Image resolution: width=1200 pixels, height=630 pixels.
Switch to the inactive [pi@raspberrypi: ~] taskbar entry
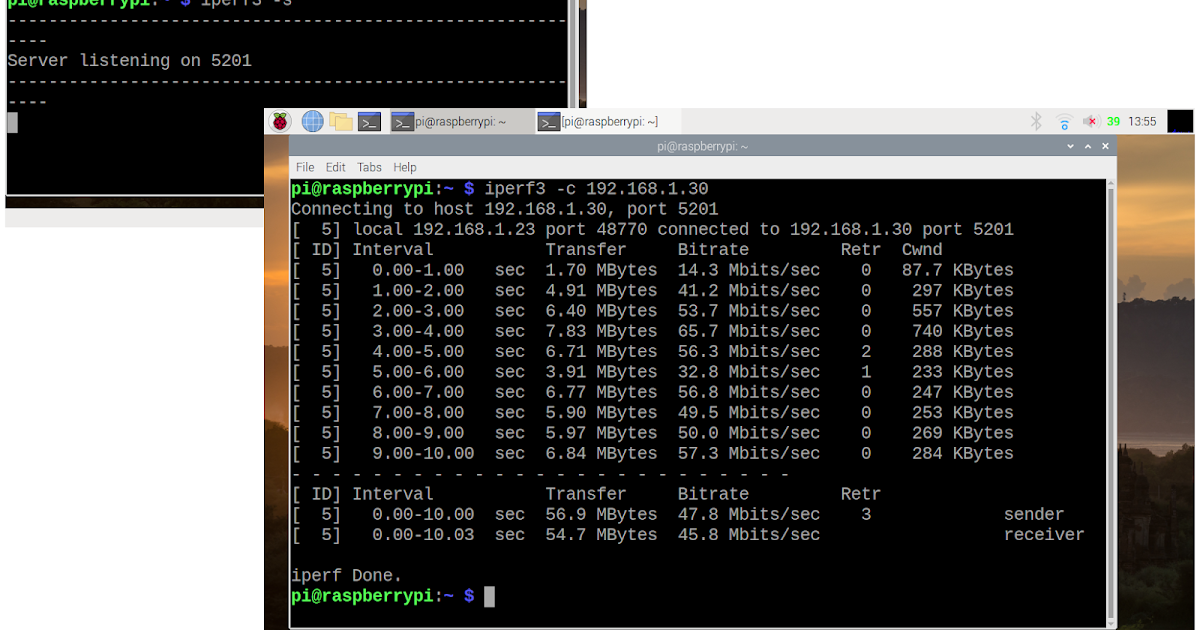point(600,121)
